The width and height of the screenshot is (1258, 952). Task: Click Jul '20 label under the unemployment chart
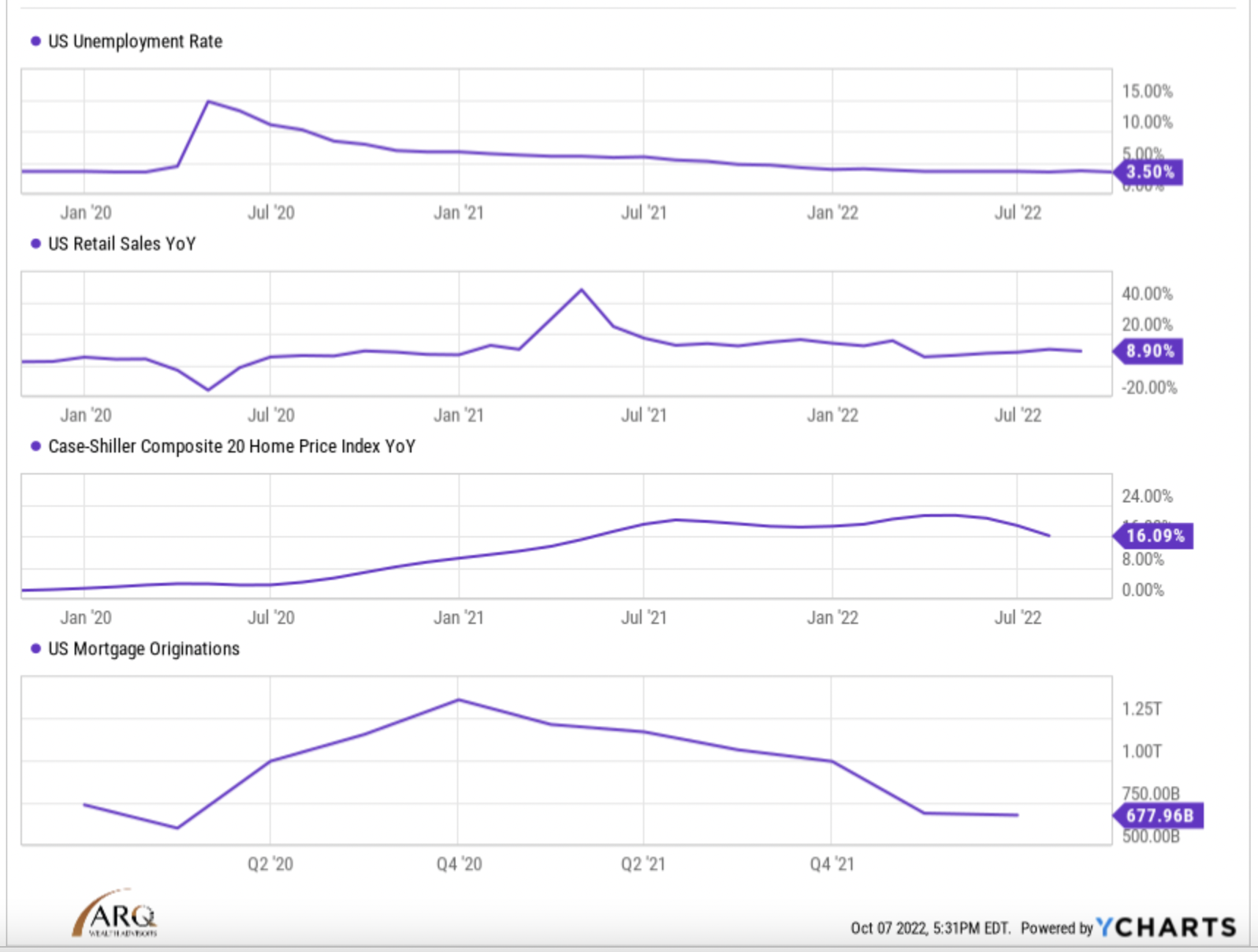pyautogui.click(x=271, y=213)
